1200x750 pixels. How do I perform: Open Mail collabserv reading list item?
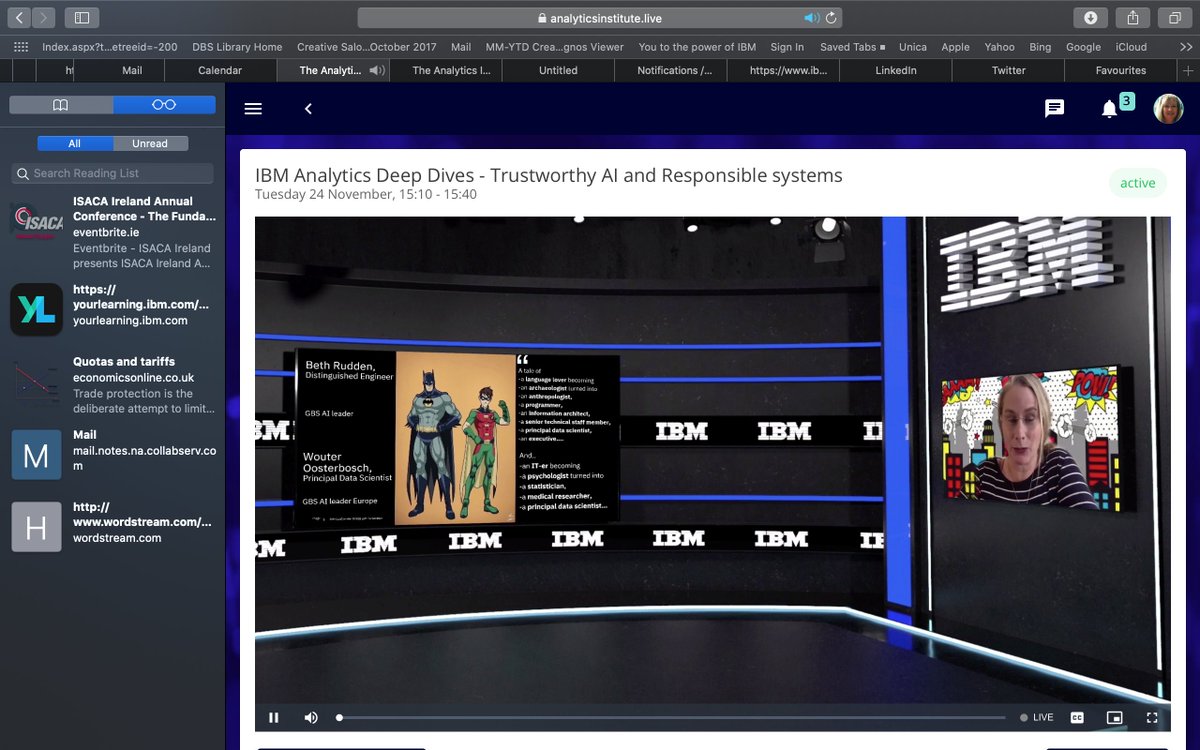click(112, 453)
